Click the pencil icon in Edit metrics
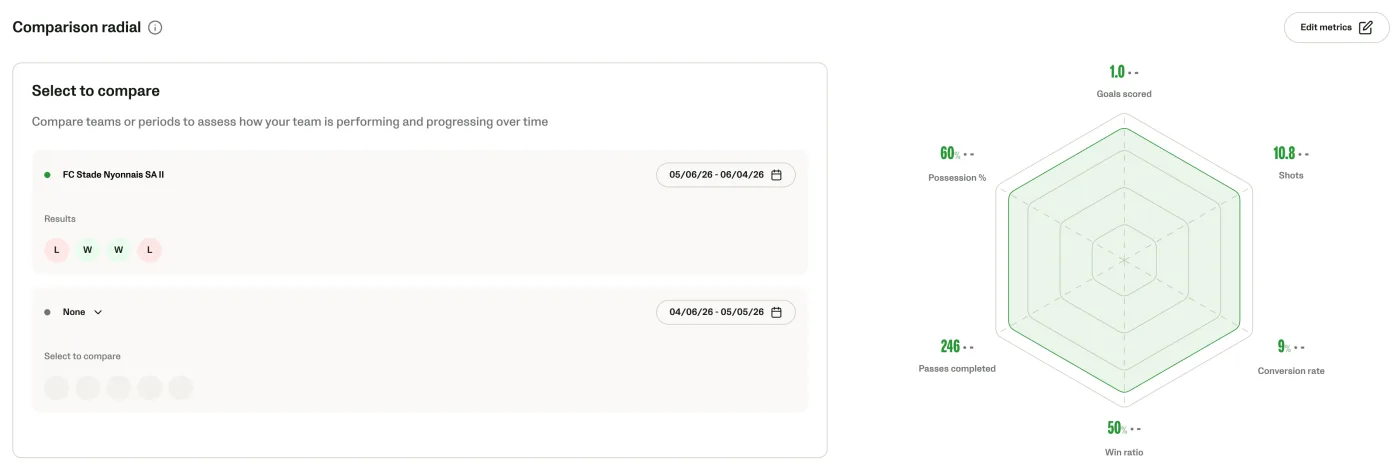This screenshot has height=469, width=1400. (1366, 28)
